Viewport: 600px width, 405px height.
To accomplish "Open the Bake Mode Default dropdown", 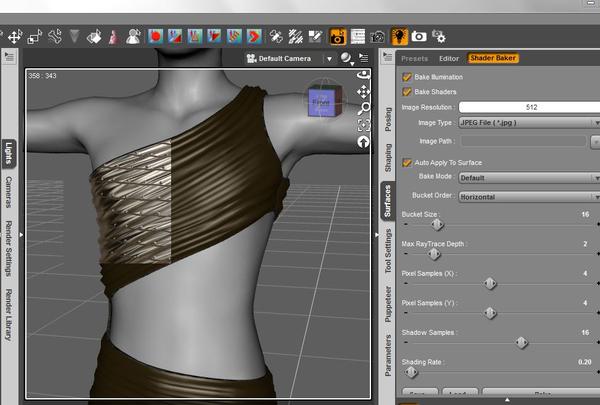I will point(529,178).
